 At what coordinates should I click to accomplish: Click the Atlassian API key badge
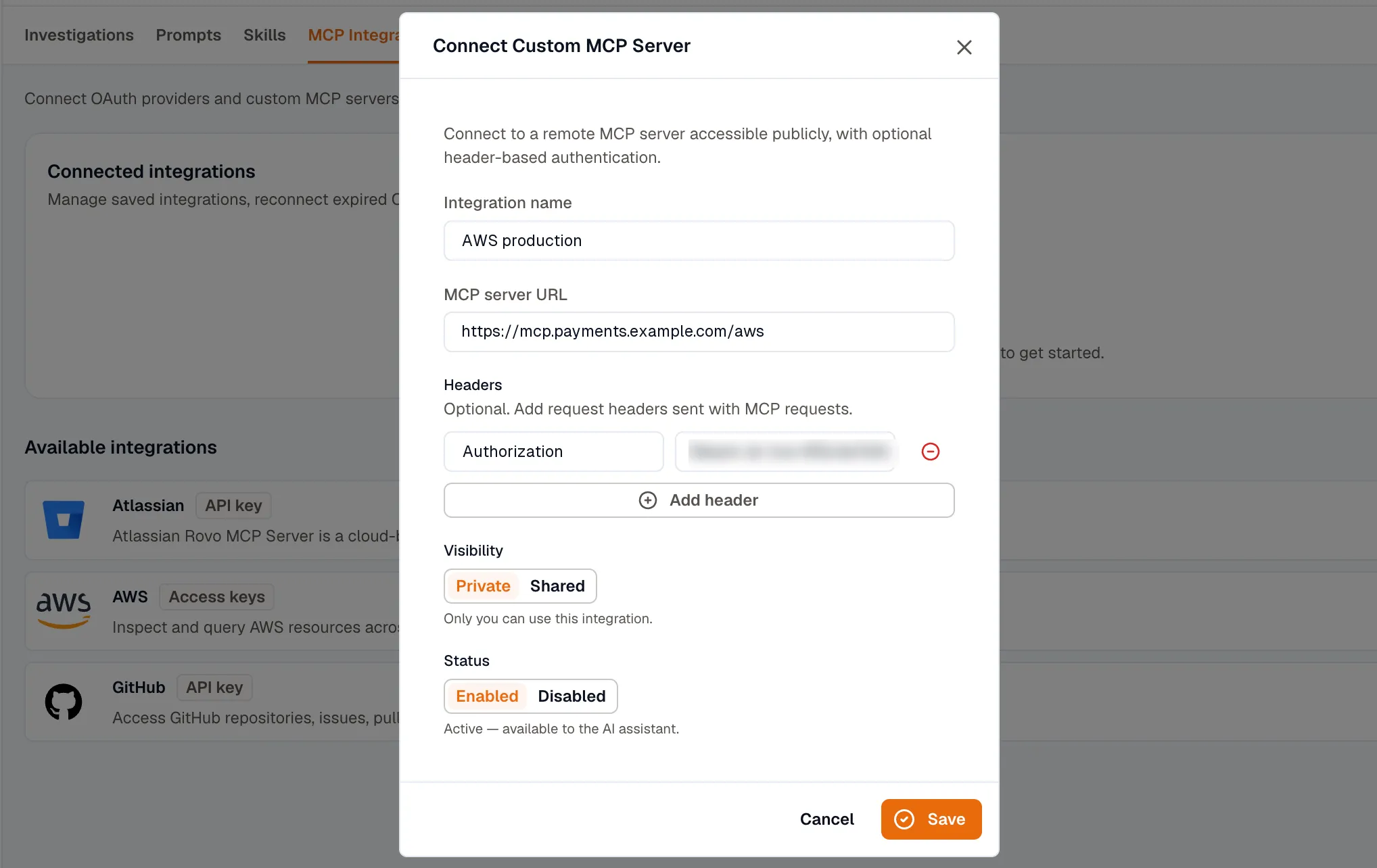tap(233, 506)
